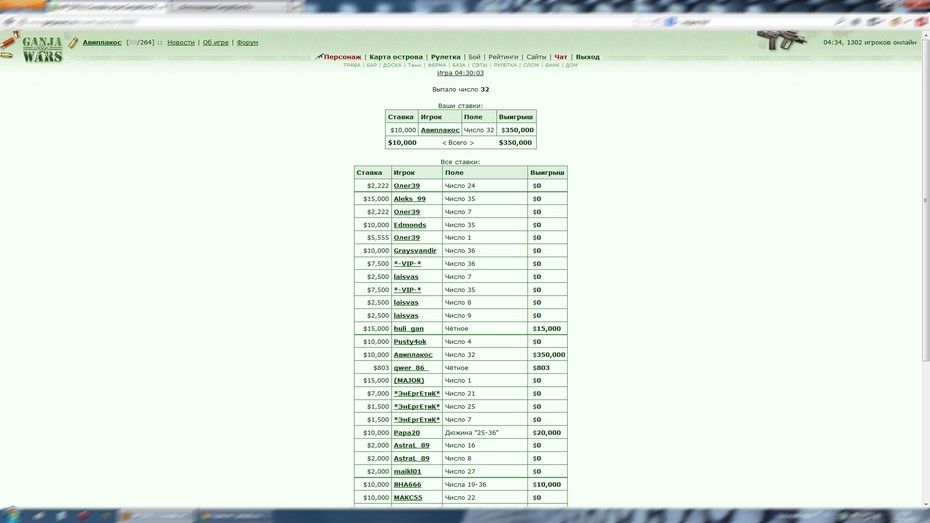Open the Авиплакос profile link in the header

(102, 43)
